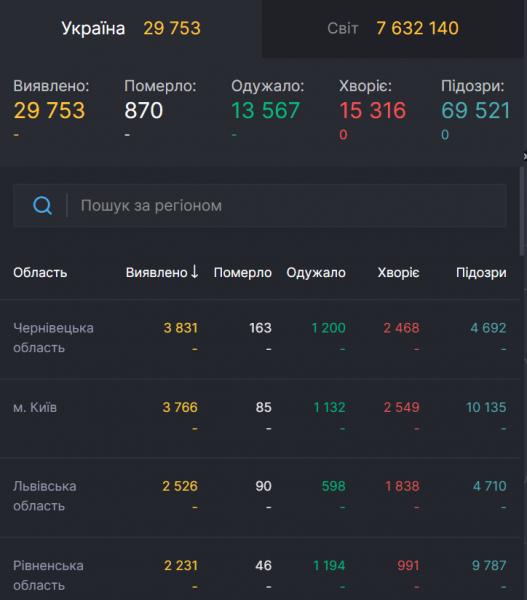Switch to the Світ tab
This screenshot has height=600, width=527.
(393, 29)
